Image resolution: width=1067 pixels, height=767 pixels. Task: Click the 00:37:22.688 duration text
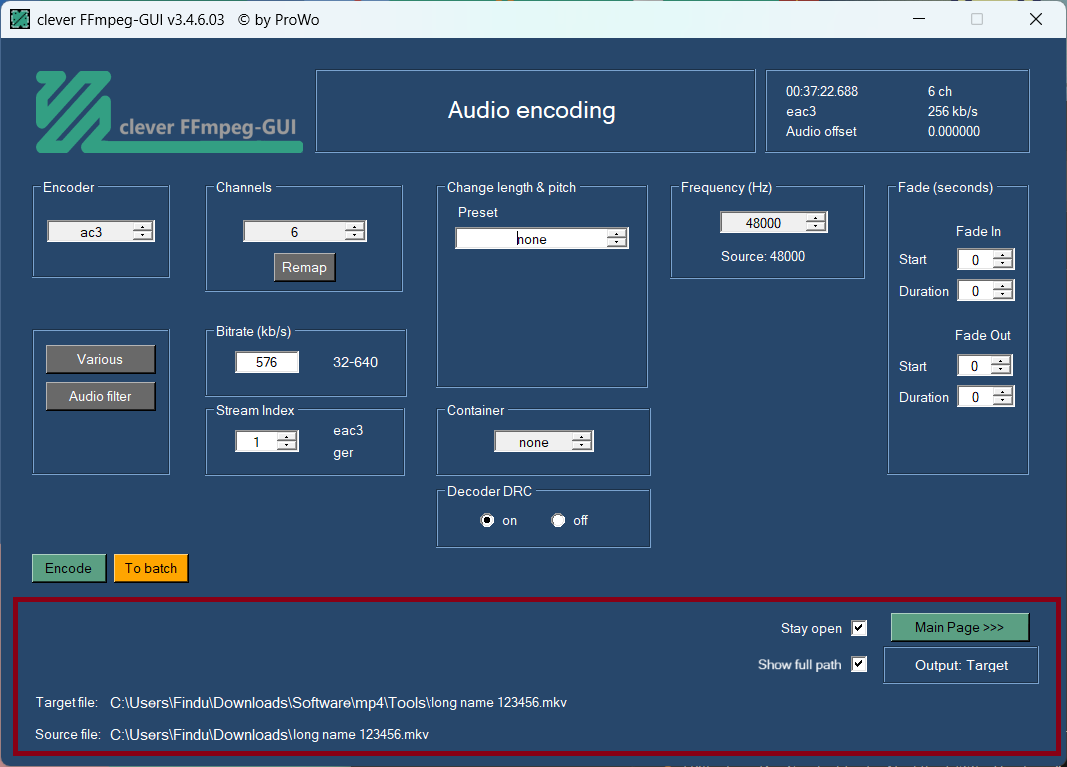tap(821, 91)
